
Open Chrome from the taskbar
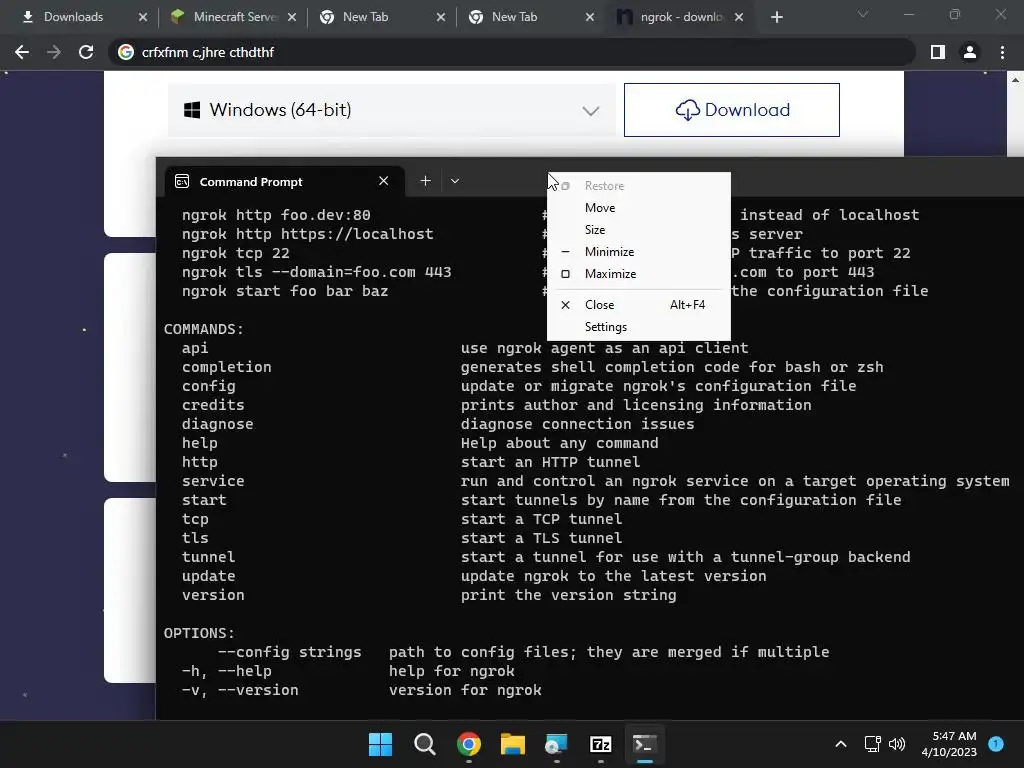click(469, 744)
